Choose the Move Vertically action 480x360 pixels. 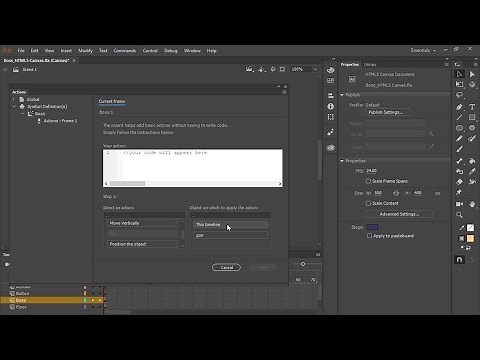pyautogui.click(x=143, y=223)
